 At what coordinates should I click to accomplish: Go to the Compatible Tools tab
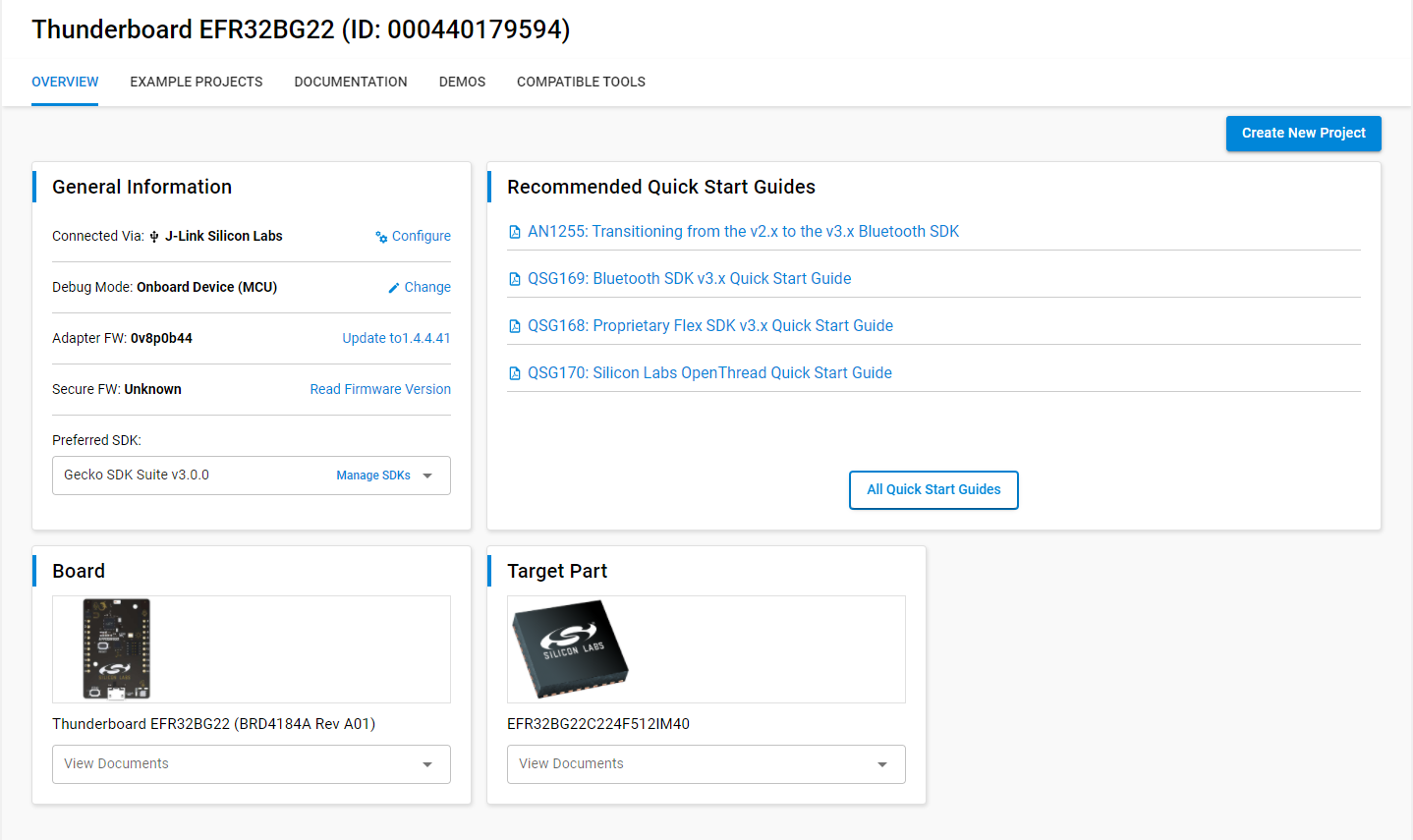click(581, 82)
